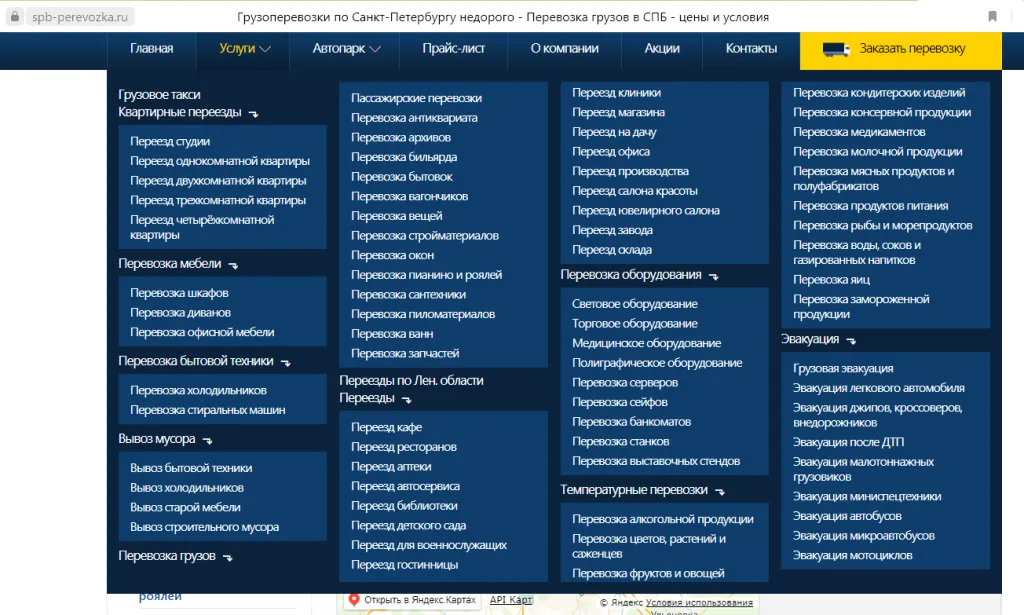Choose Медицинское оборудование

[x=646, y=343]
